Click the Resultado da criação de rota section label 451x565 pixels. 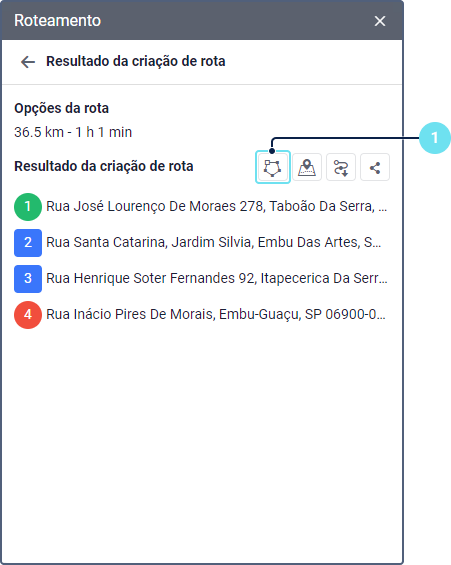[x=104, y=166]
